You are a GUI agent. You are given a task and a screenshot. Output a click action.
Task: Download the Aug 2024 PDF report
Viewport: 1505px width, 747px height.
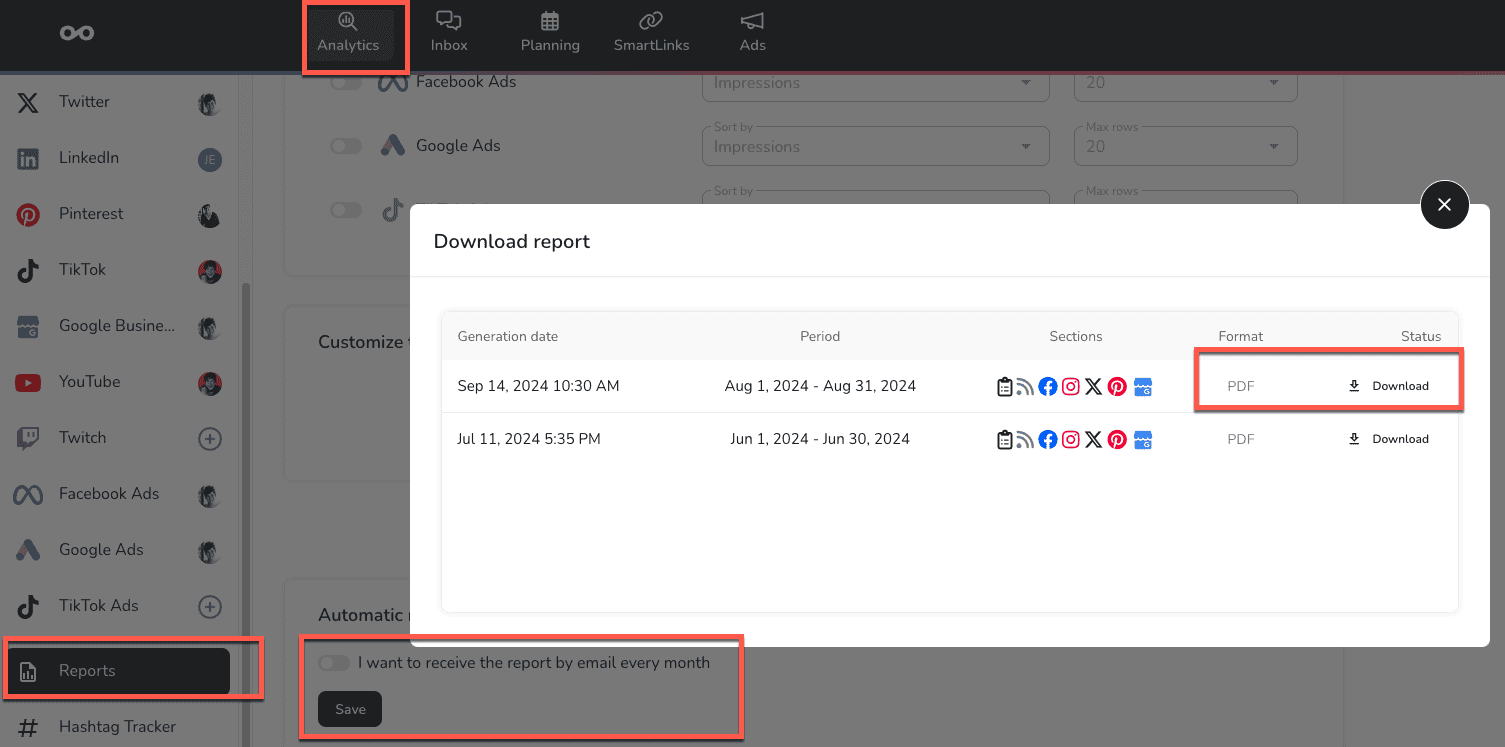click(x=1389, y=386)
